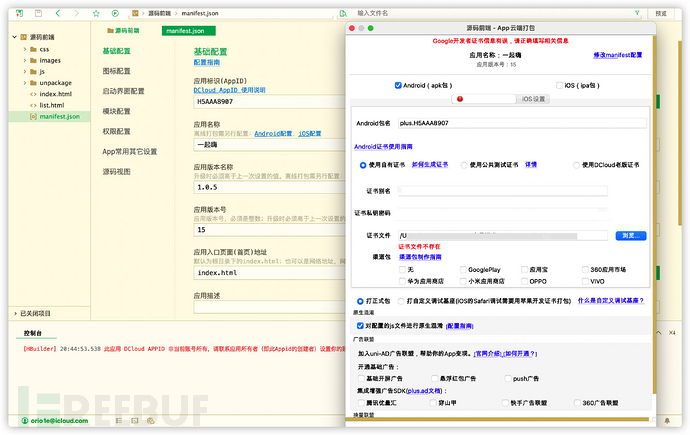Click the save icon in HBuilder toolbar

click(x=38, y=13)
